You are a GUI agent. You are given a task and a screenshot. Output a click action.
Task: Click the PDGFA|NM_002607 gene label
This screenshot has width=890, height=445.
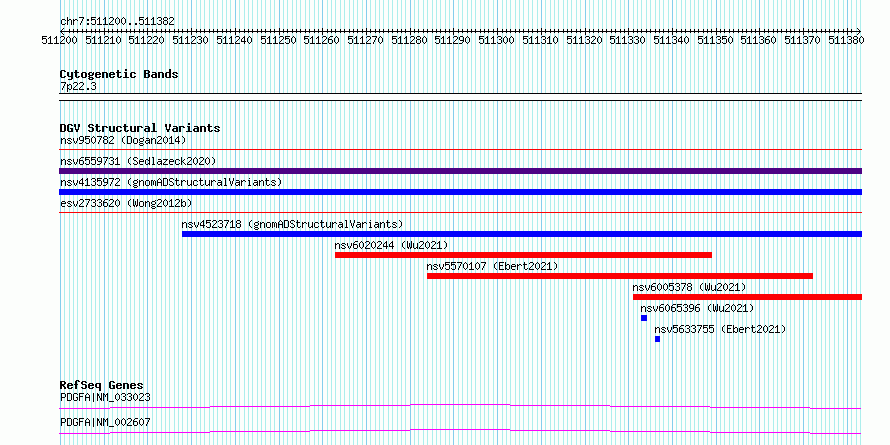point(106,422)
